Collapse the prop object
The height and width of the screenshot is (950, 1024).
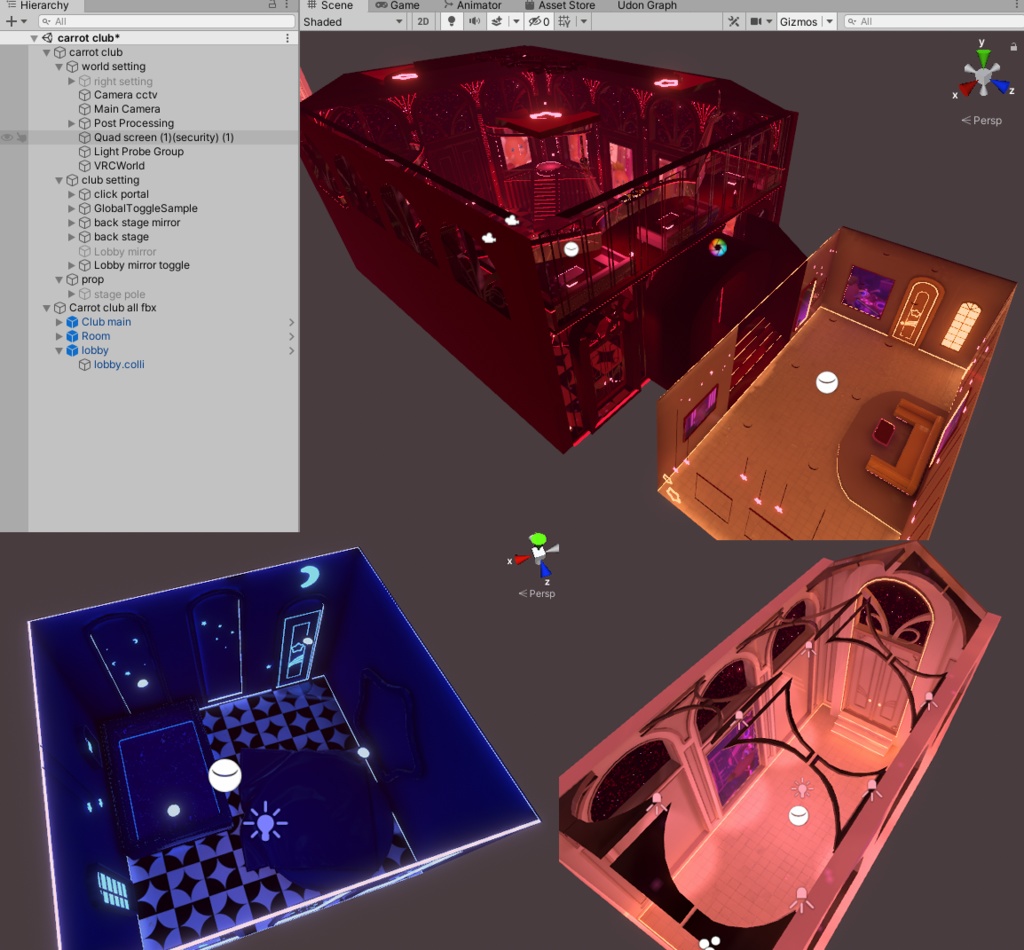[59, 279]
